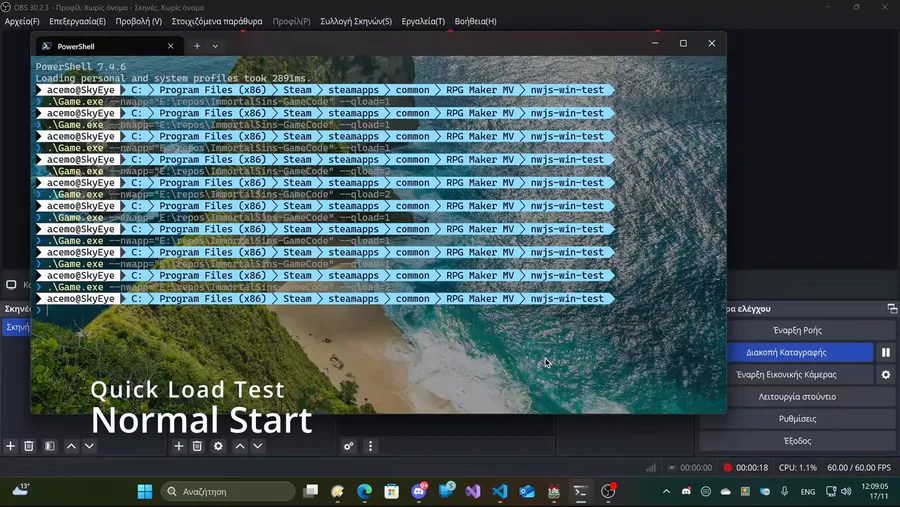Open Ρυθμίσεις settings button
This screenshot has height=507, width=900.
(x=797, y=419)
